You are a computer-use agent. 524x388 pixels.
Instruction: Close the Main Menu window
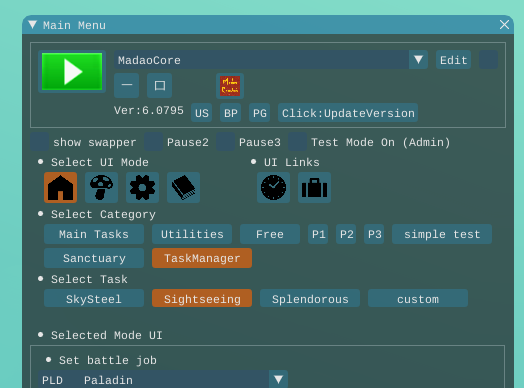pos(504,25)
